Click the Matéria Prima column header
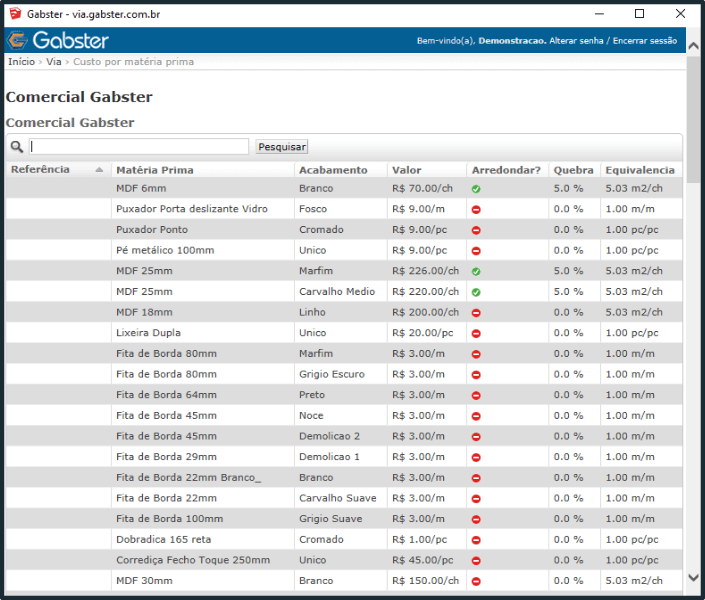This screenshot has width=705, height=600. point(155,170)
